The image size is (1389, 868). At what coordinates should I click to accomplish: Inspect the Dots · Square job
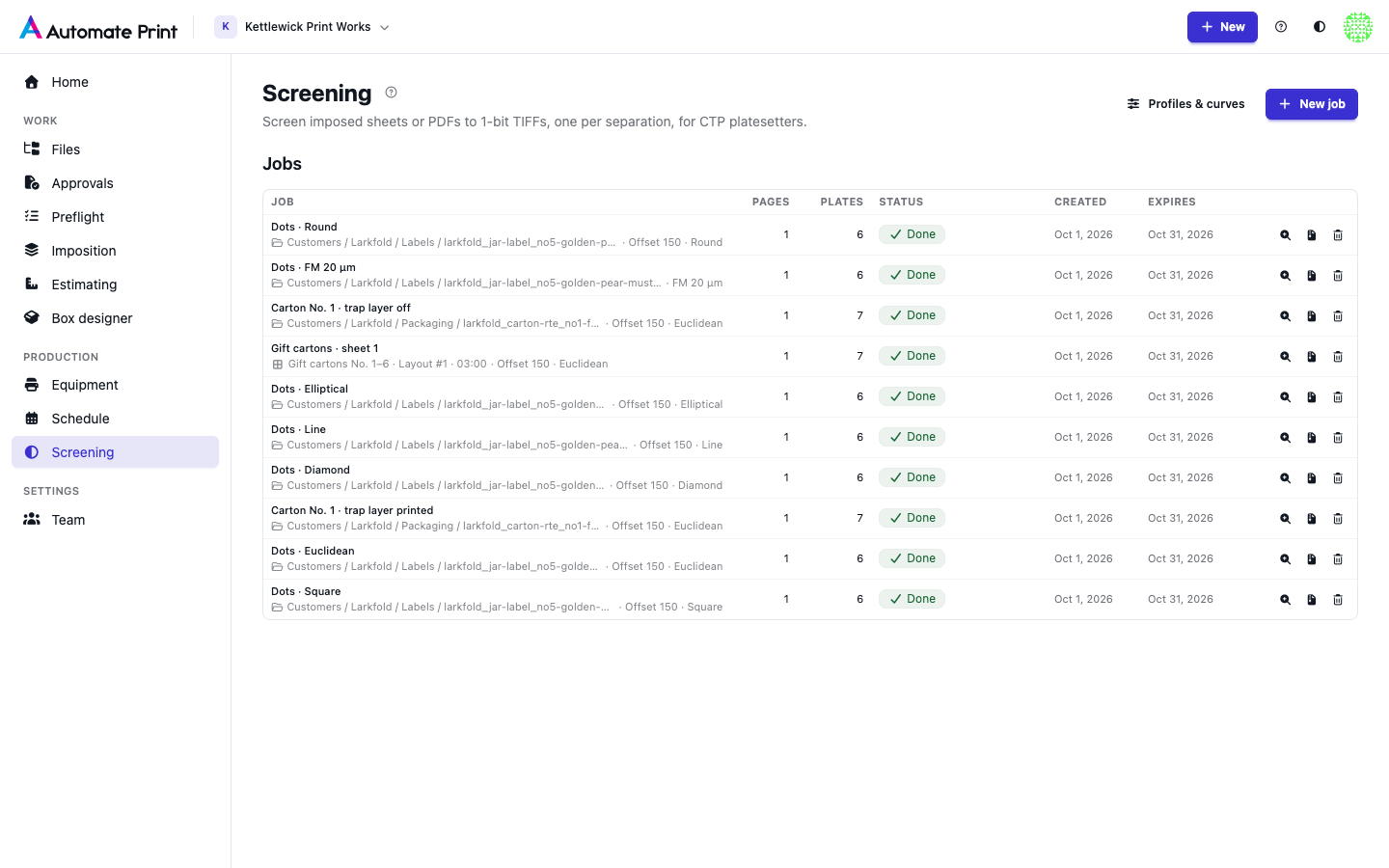click(x=1285, y=600)
